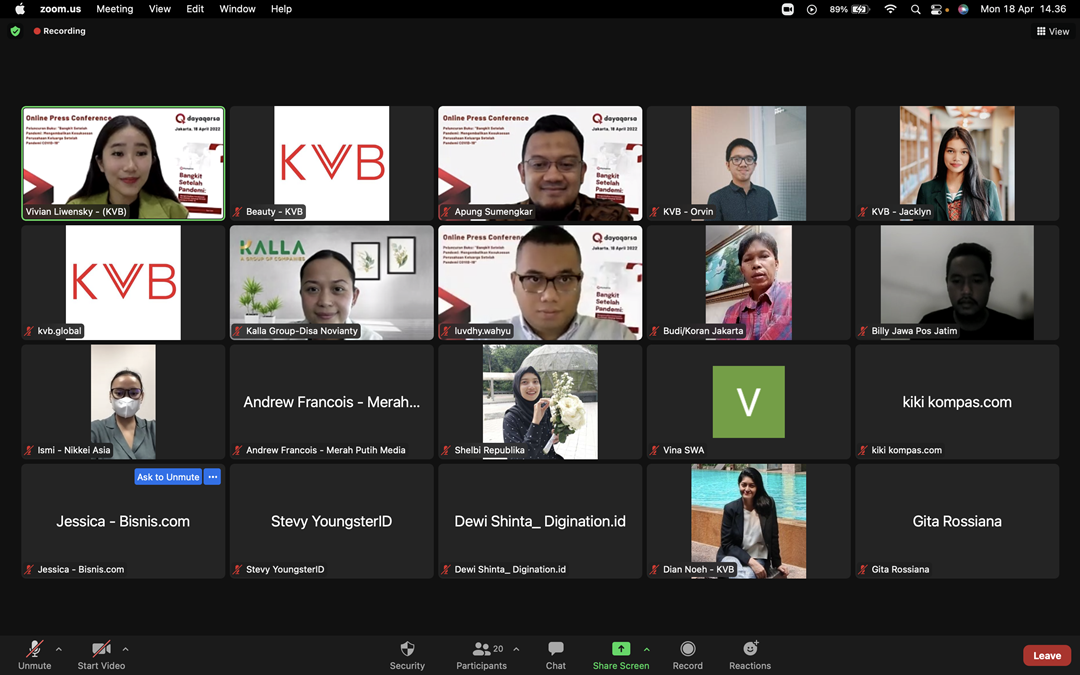Screen dimensions: 1080x675
Task: Open the Reactions emoji icon
Action: 750,649
